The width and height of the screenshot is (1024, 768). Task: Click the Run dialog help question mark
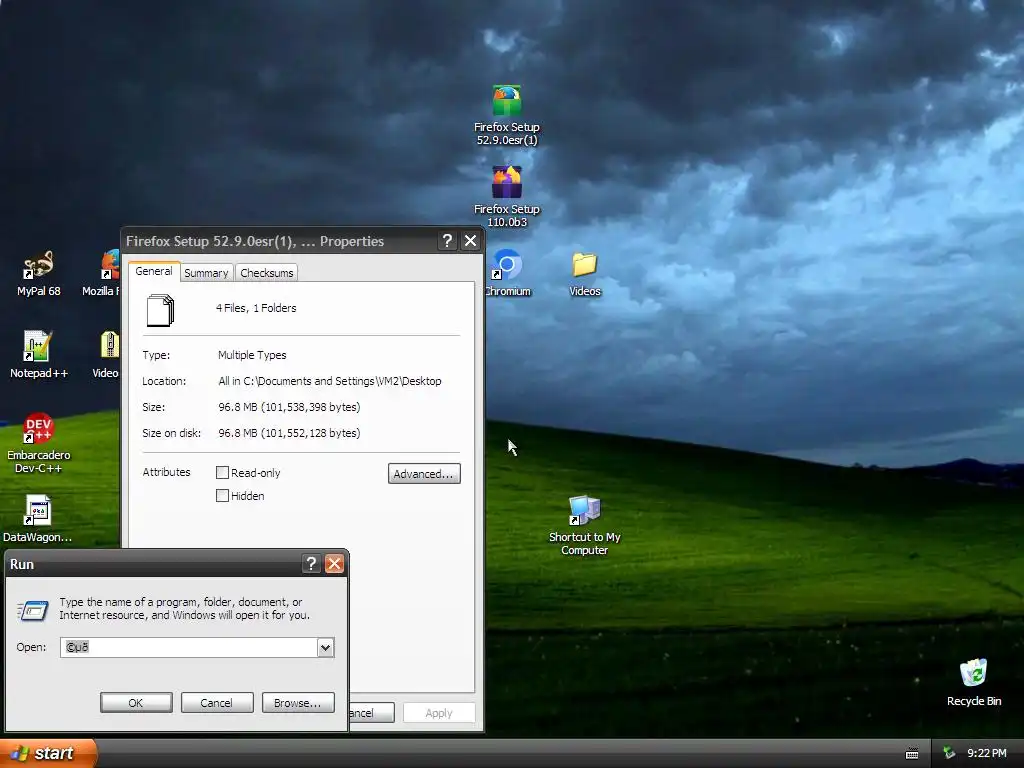312,564
